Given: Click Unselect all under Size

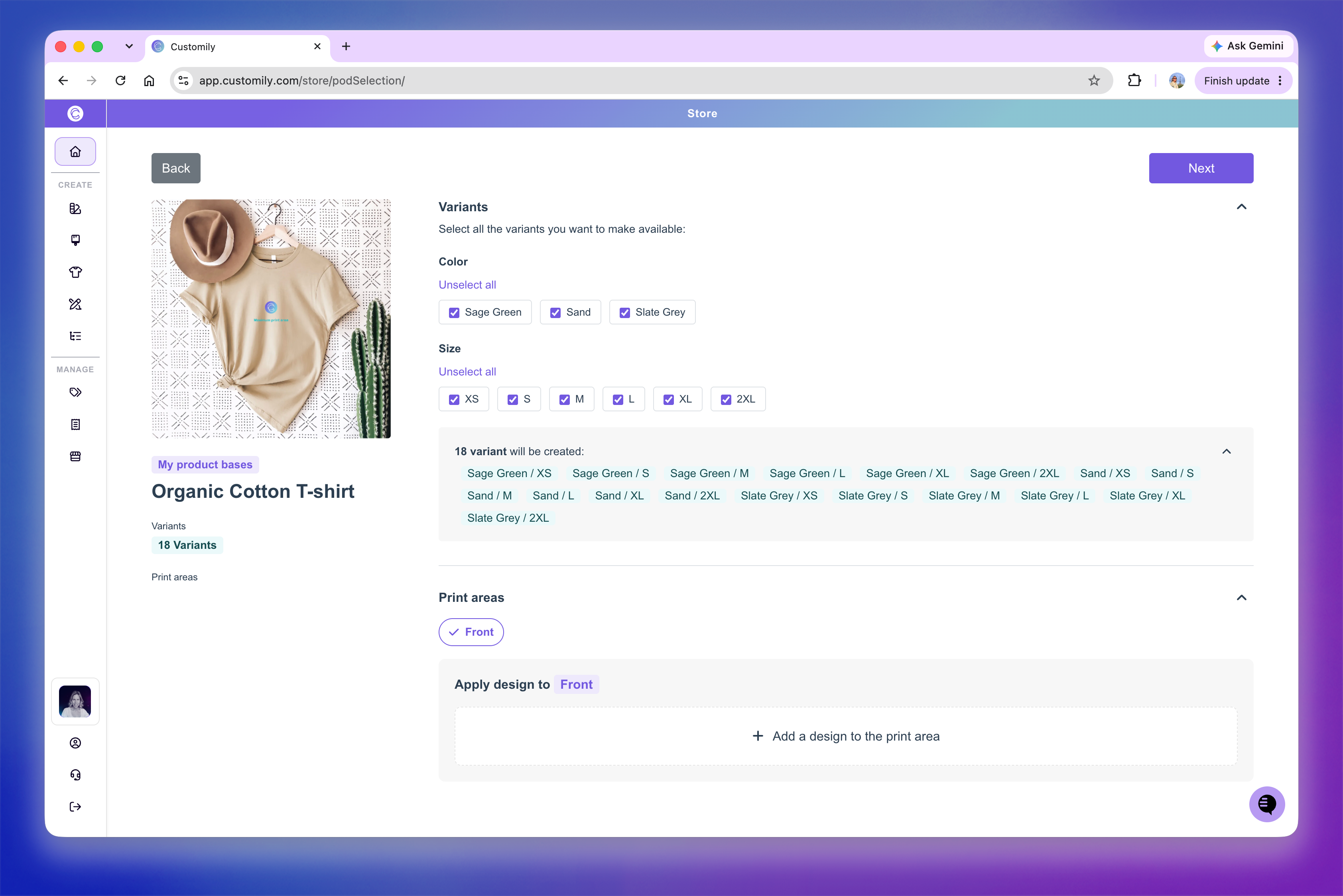Looking at the screenshot, I should [x=467, y=371].
